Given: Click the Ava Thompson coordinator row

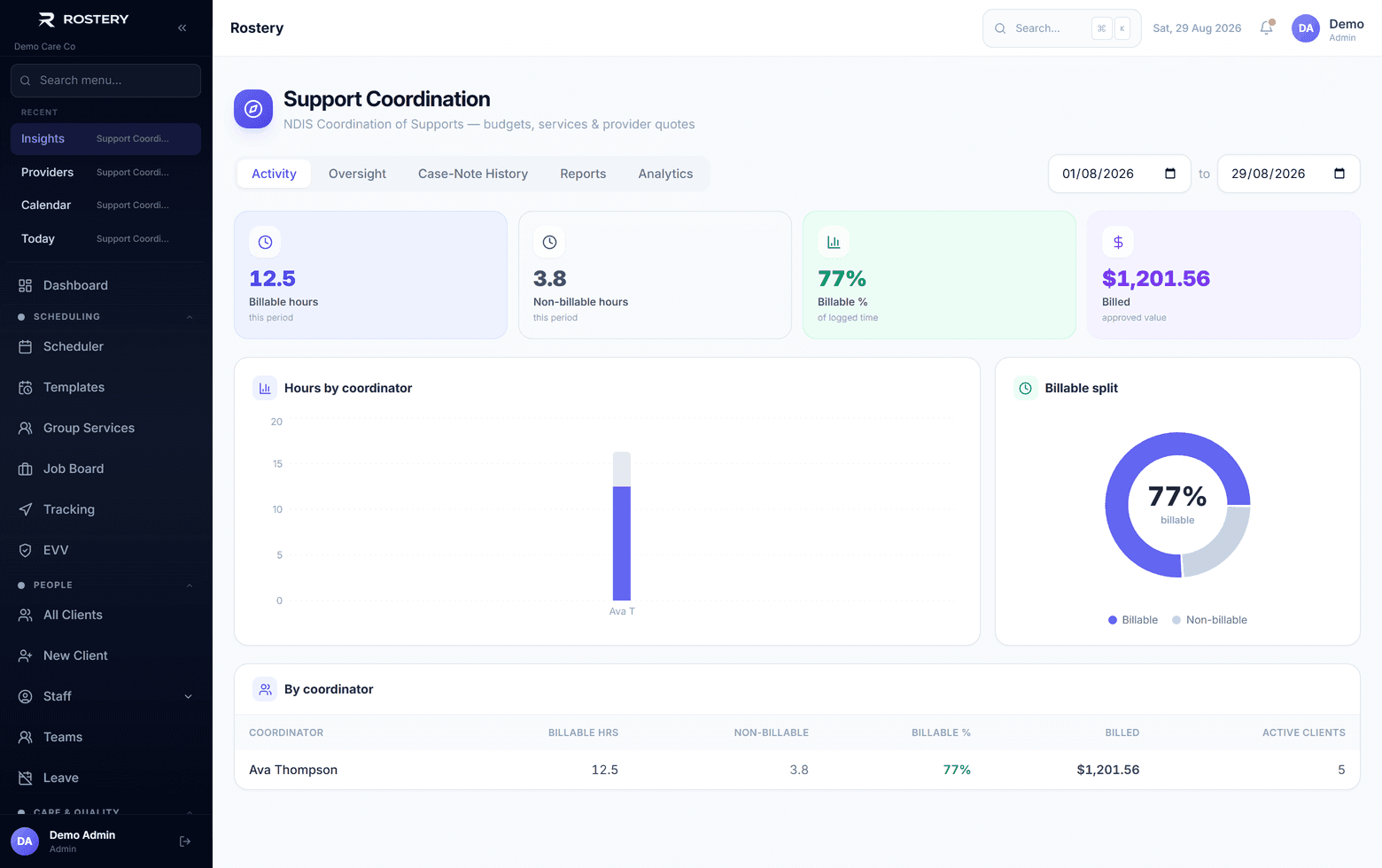Looking at the screenshot, I should click(797, 770).
